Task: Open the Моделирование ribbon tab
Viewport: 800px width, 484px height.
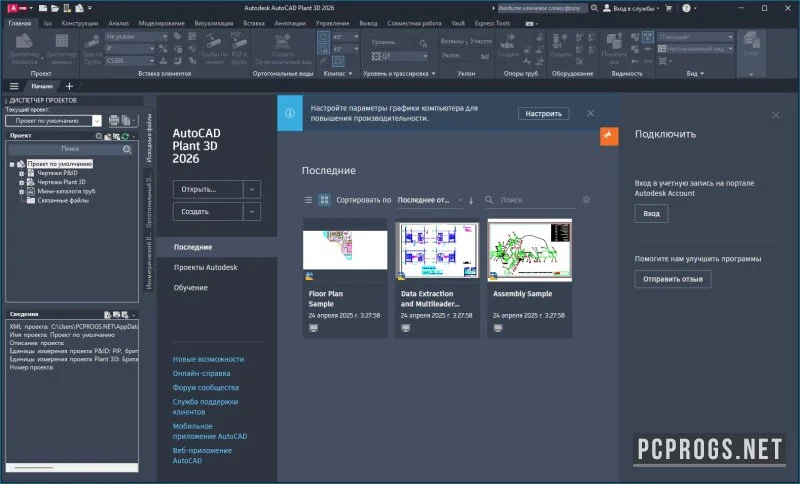Action: click(x=161, y=23)
